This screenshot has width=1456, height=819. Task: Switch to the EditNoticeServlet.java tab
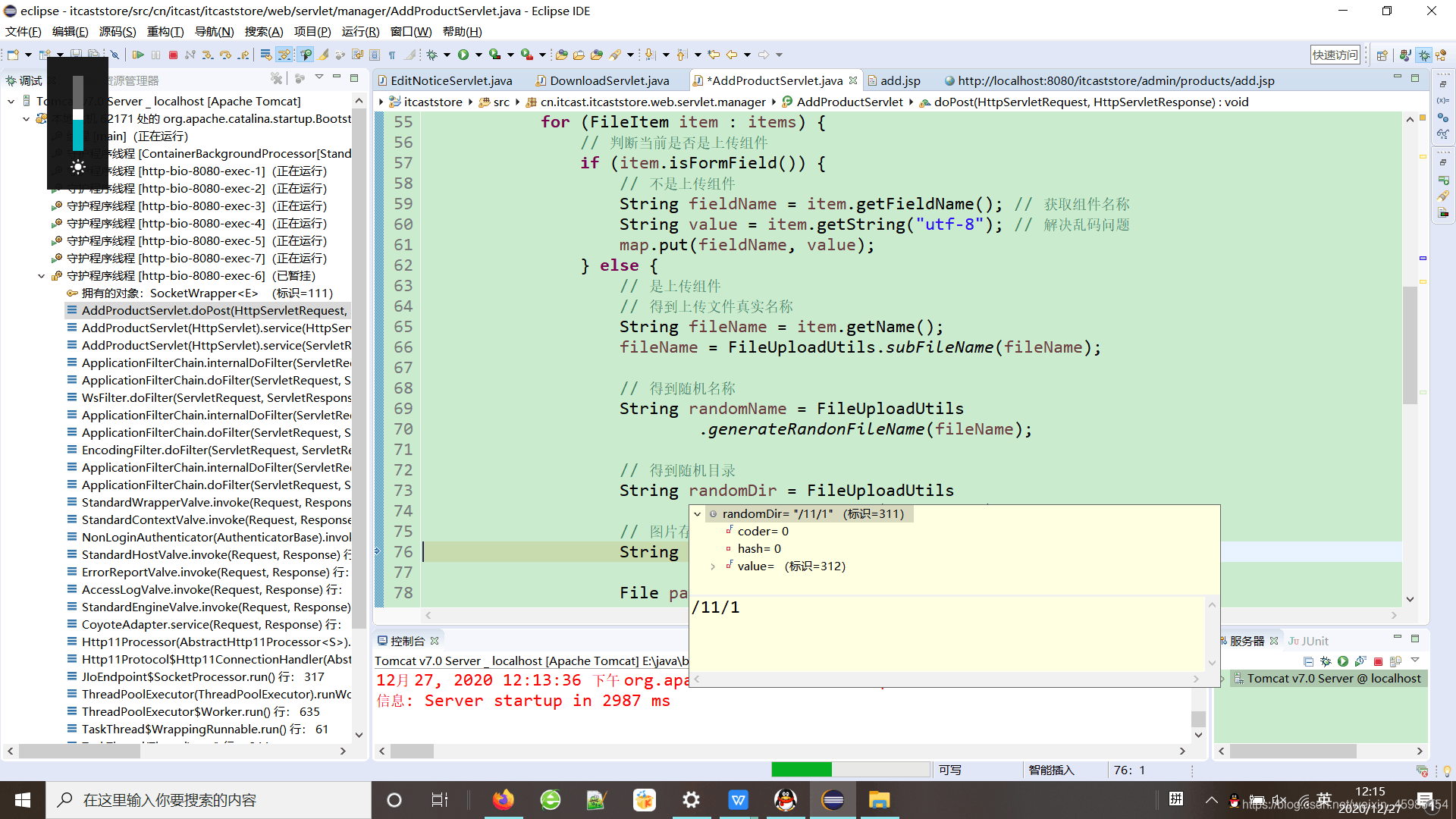point(444,80)
